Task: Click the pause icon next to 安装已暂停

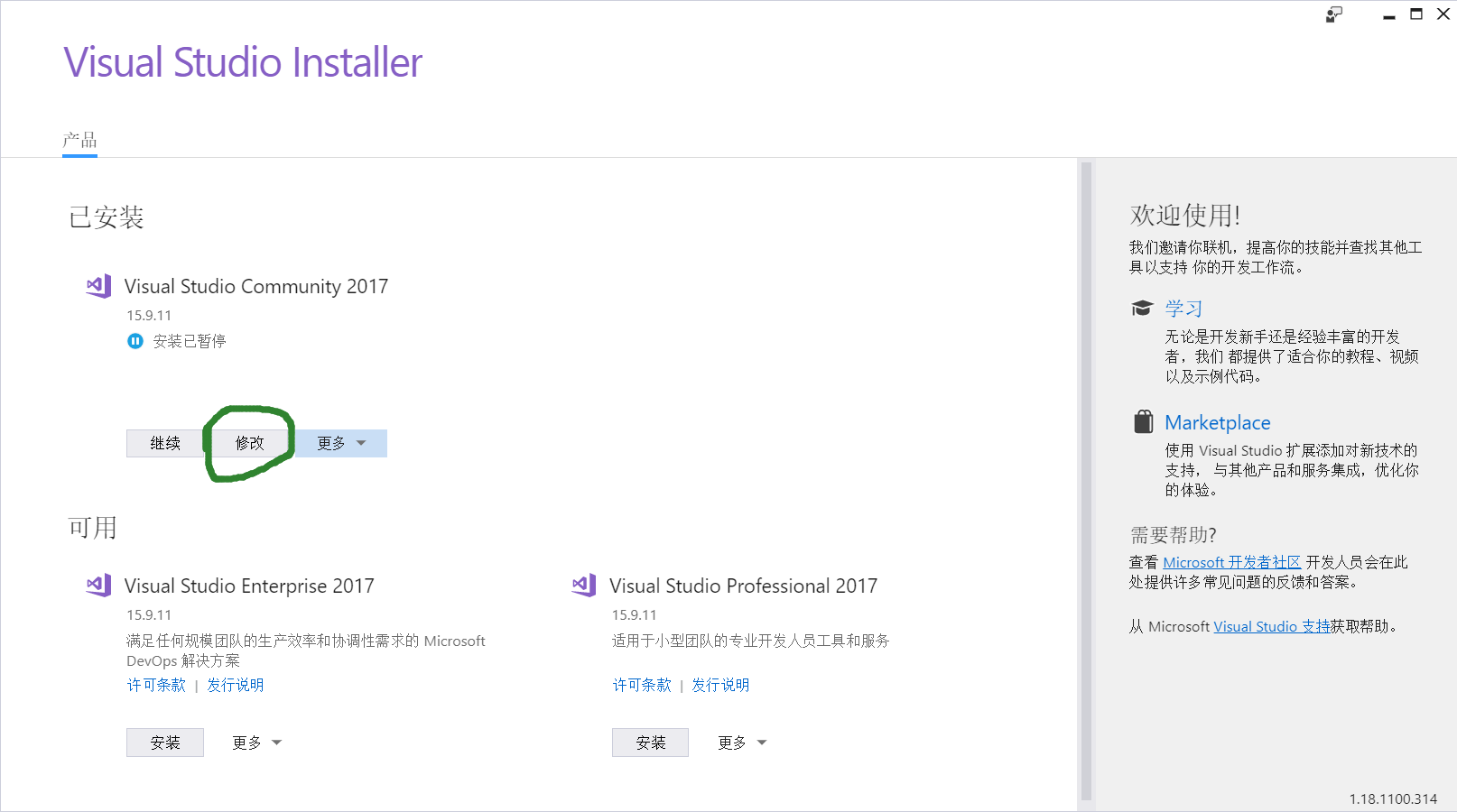Action: pos(135,341)
